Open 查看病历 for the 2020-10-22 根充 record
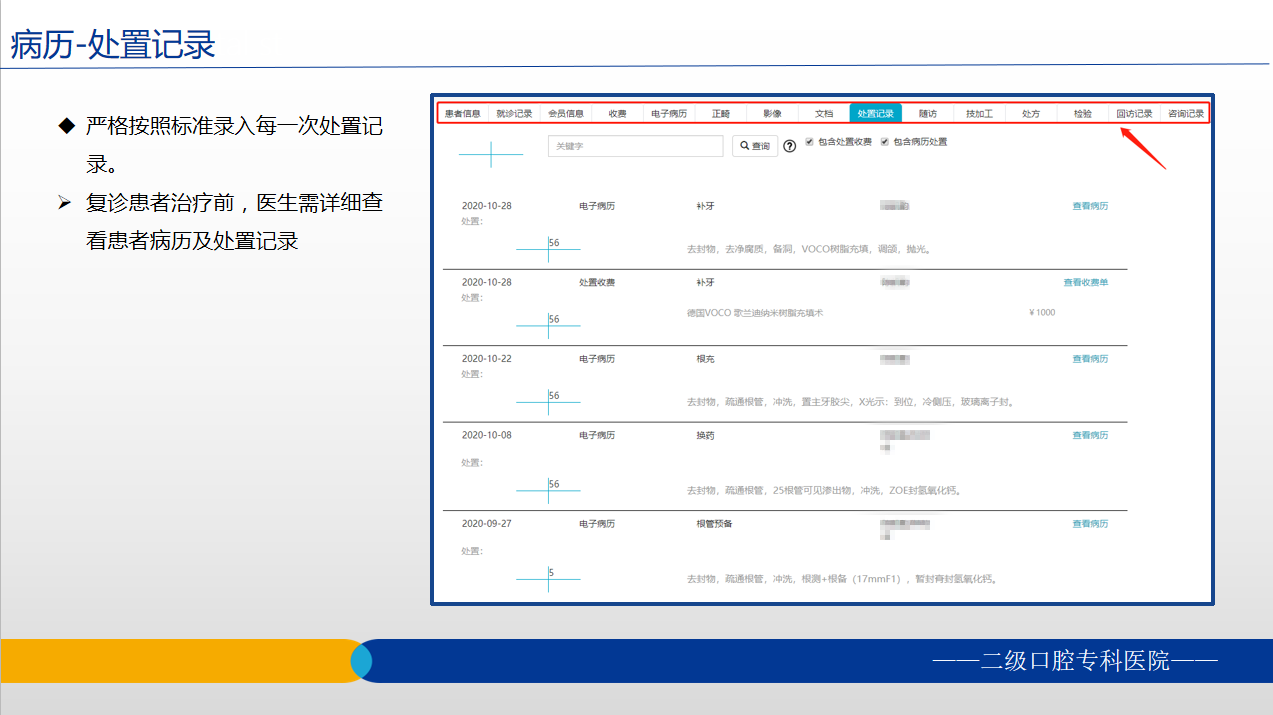Image resolution: width=1273 pixels, height=715 pixels. (1090, 358)
